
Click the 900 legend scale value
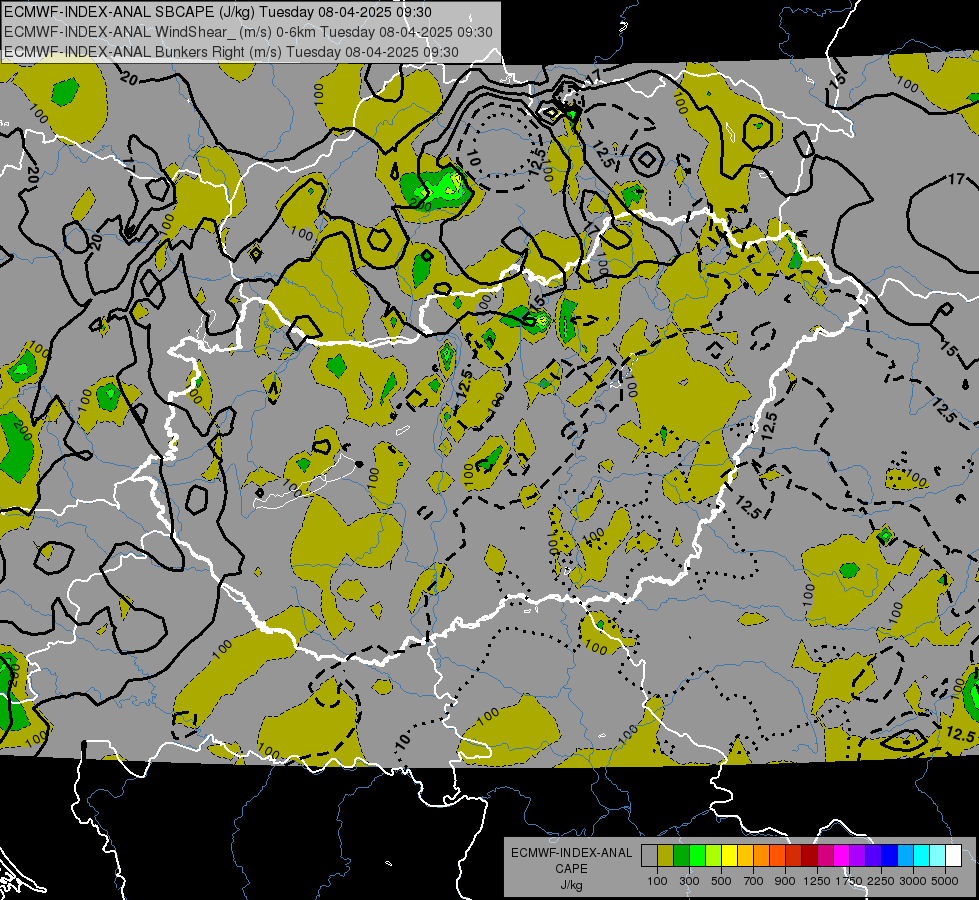point(785,881)
